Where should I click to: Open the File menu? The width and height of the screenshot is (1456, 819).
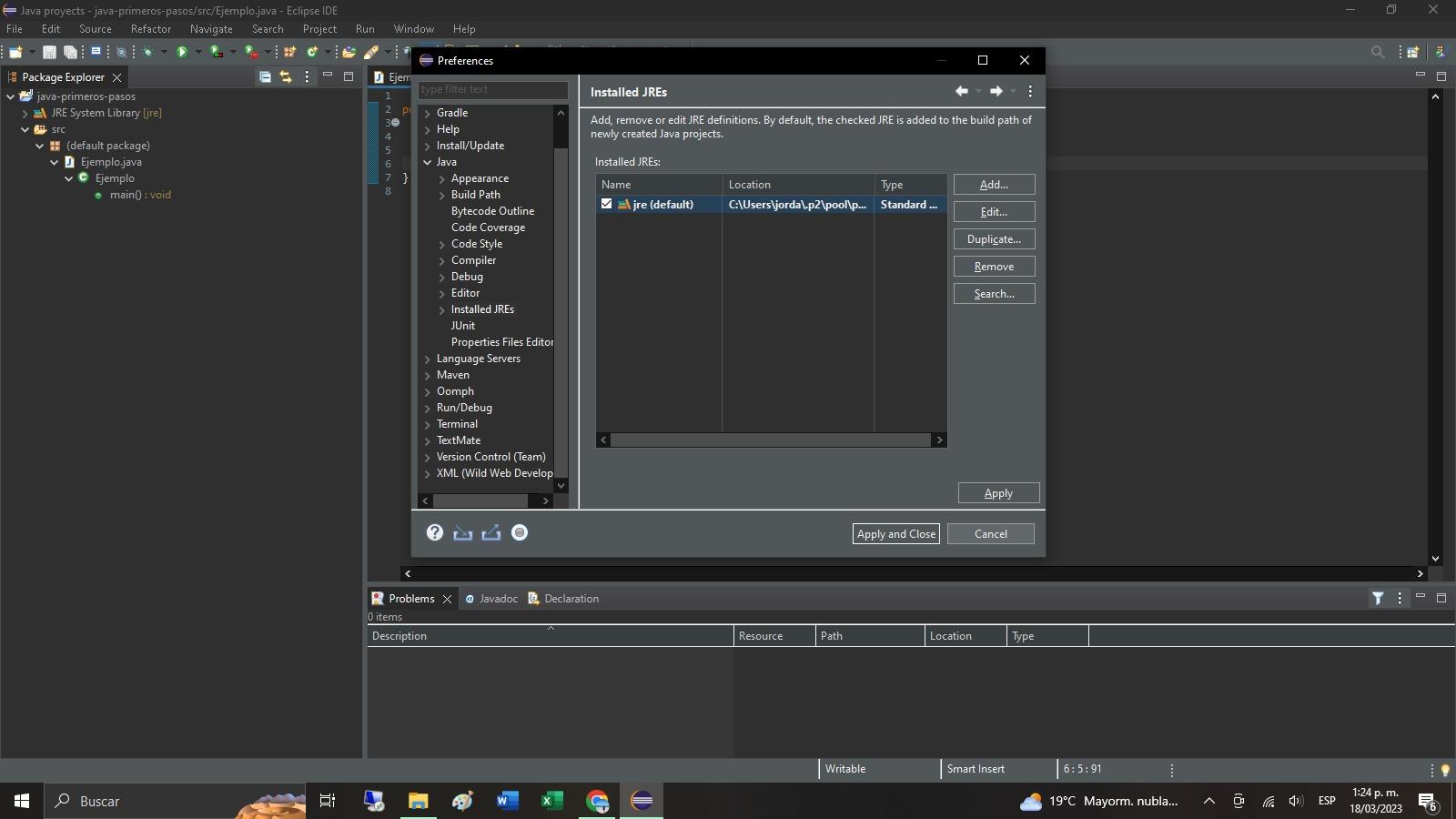coord(15,29)
